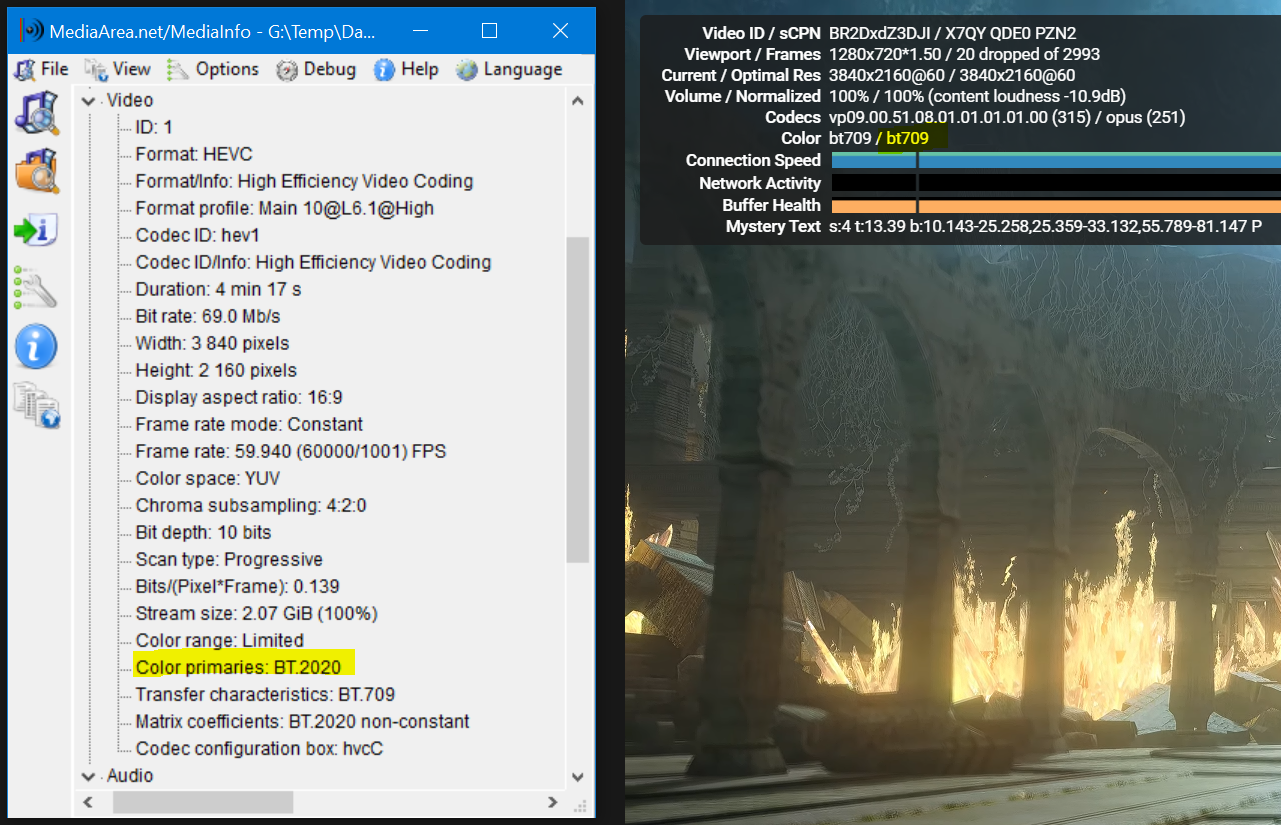Screen dimensions: 1281x825
Task: Collapse the Audio tree node
Action: point(87,775)
